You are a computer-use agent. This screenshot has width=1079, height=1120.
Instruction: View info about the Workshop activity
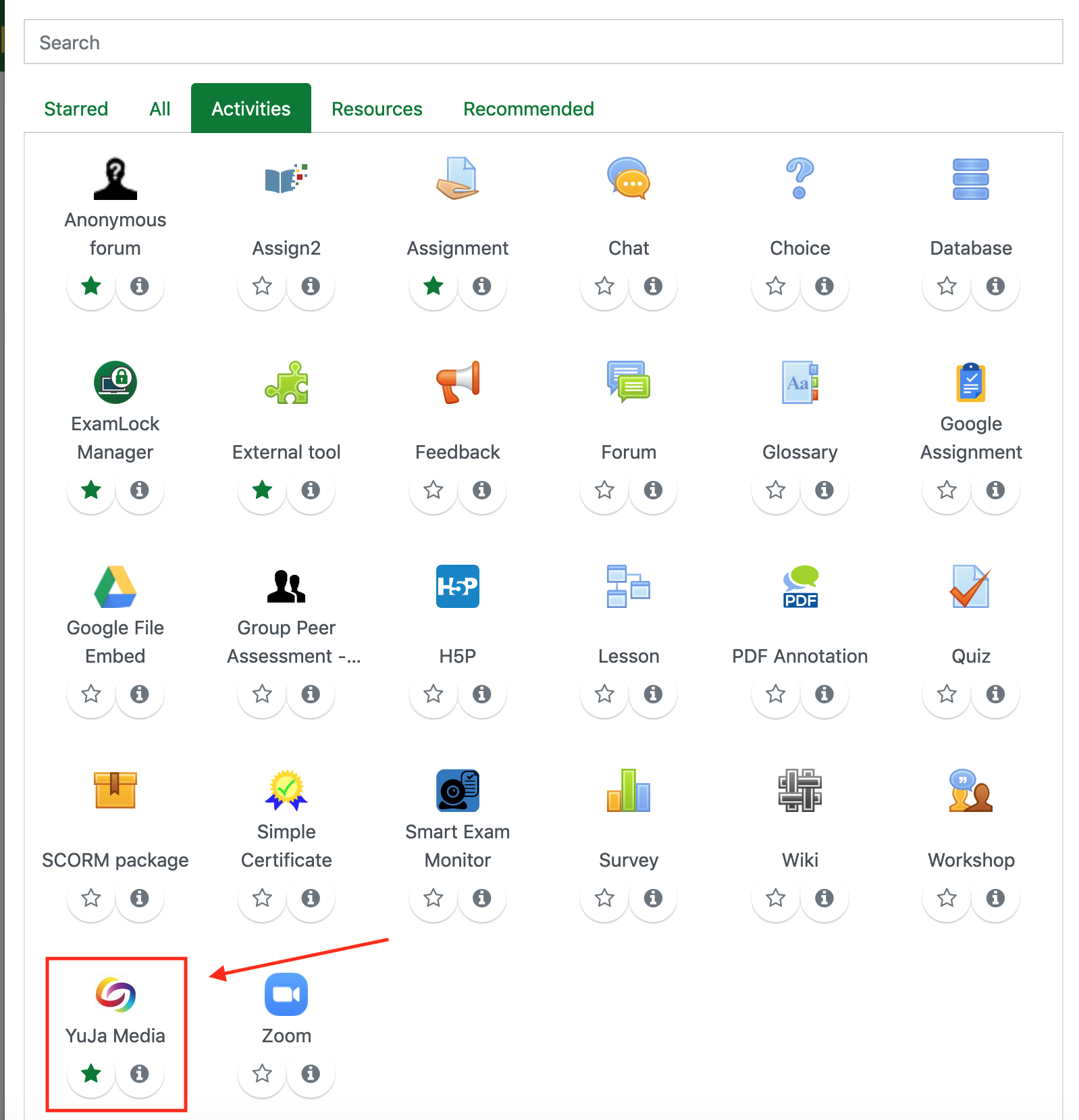click(x=995, y=898)
